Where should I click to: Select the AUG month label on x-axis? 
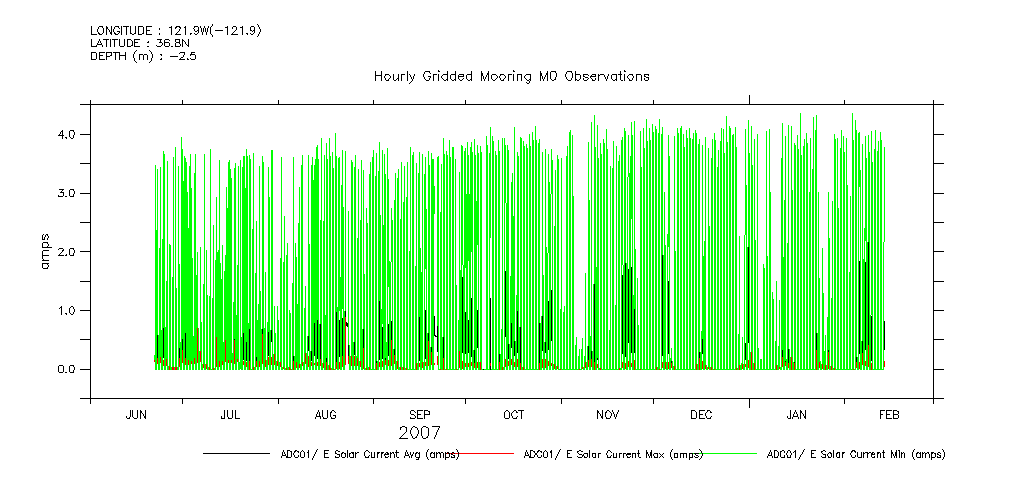(325, 415)
